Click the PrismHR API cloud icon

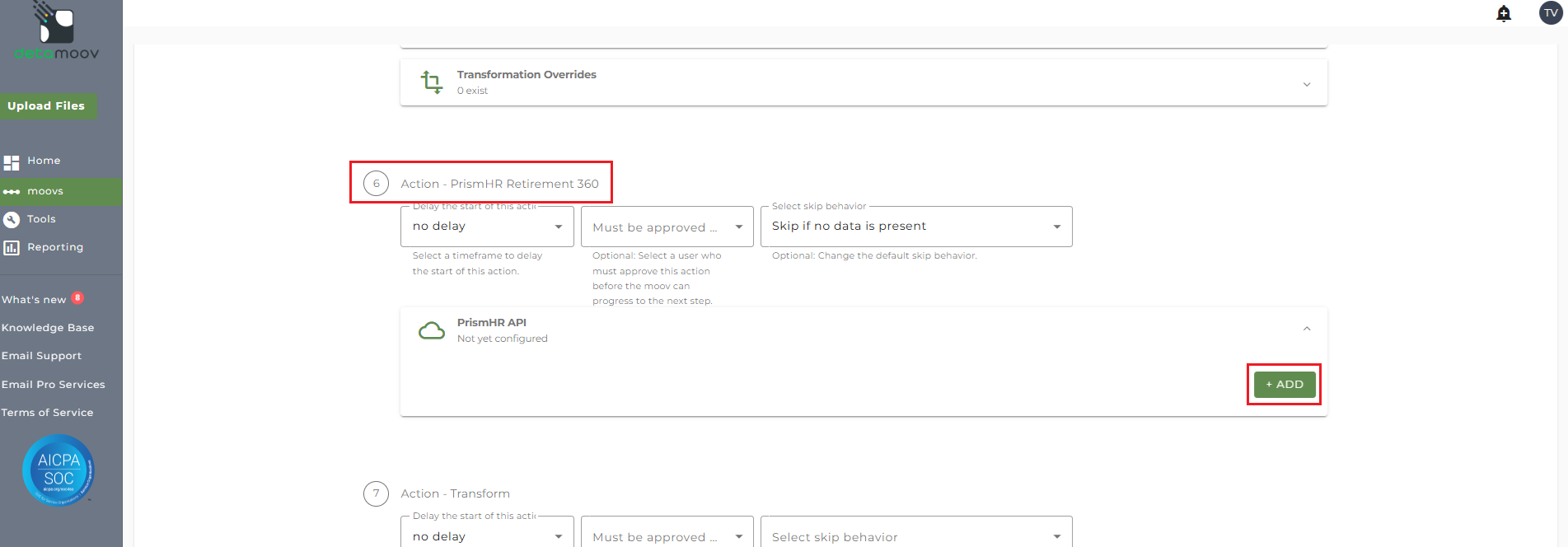[x=432, y=330]
